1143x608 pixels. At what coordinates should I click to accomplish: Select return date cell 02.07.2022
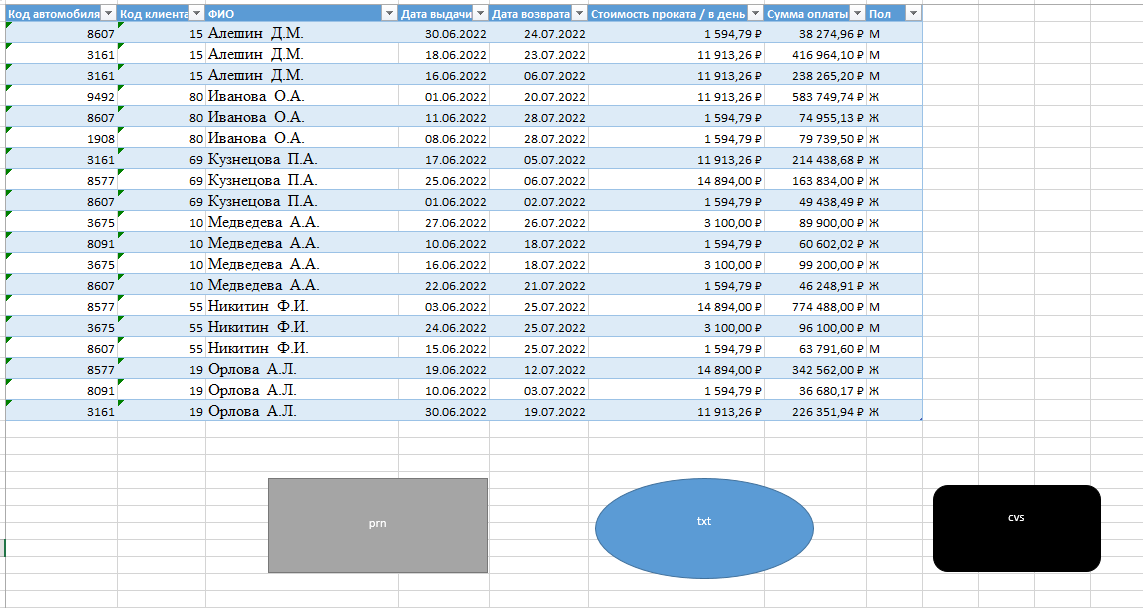[539, 201]
